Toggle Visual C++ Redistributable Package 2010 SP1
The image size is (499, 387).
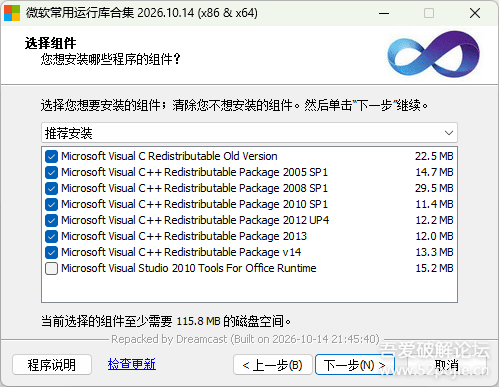point(51,204)
